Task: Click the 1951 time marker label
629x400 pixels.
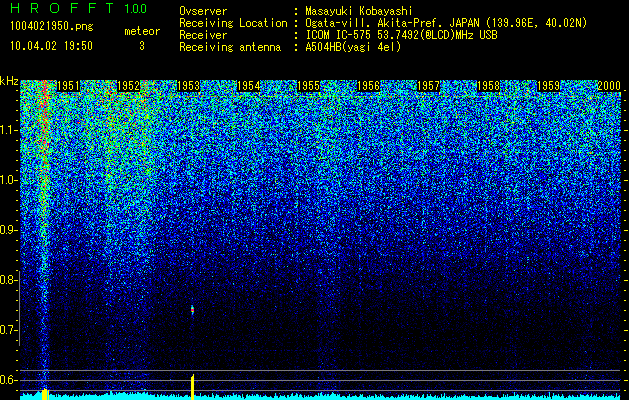Action: 68,86
